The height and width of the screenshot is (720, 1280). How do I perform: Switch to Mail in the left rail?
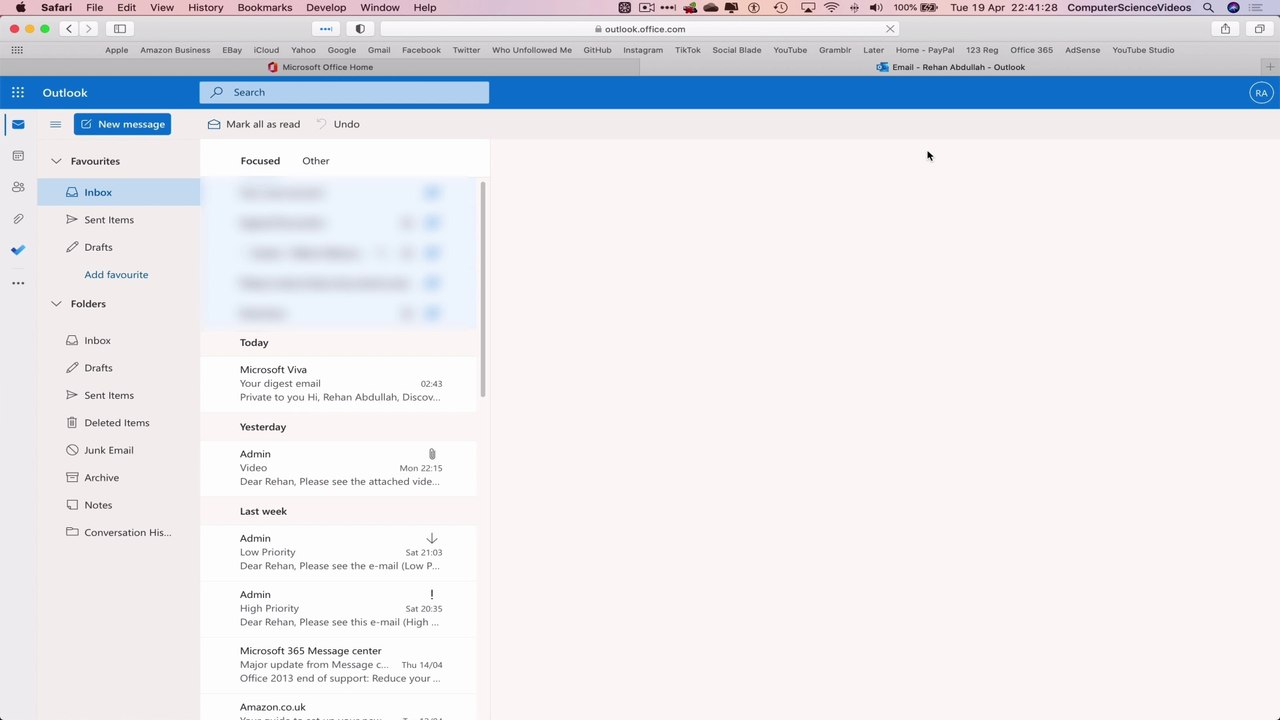click(18, 125)
